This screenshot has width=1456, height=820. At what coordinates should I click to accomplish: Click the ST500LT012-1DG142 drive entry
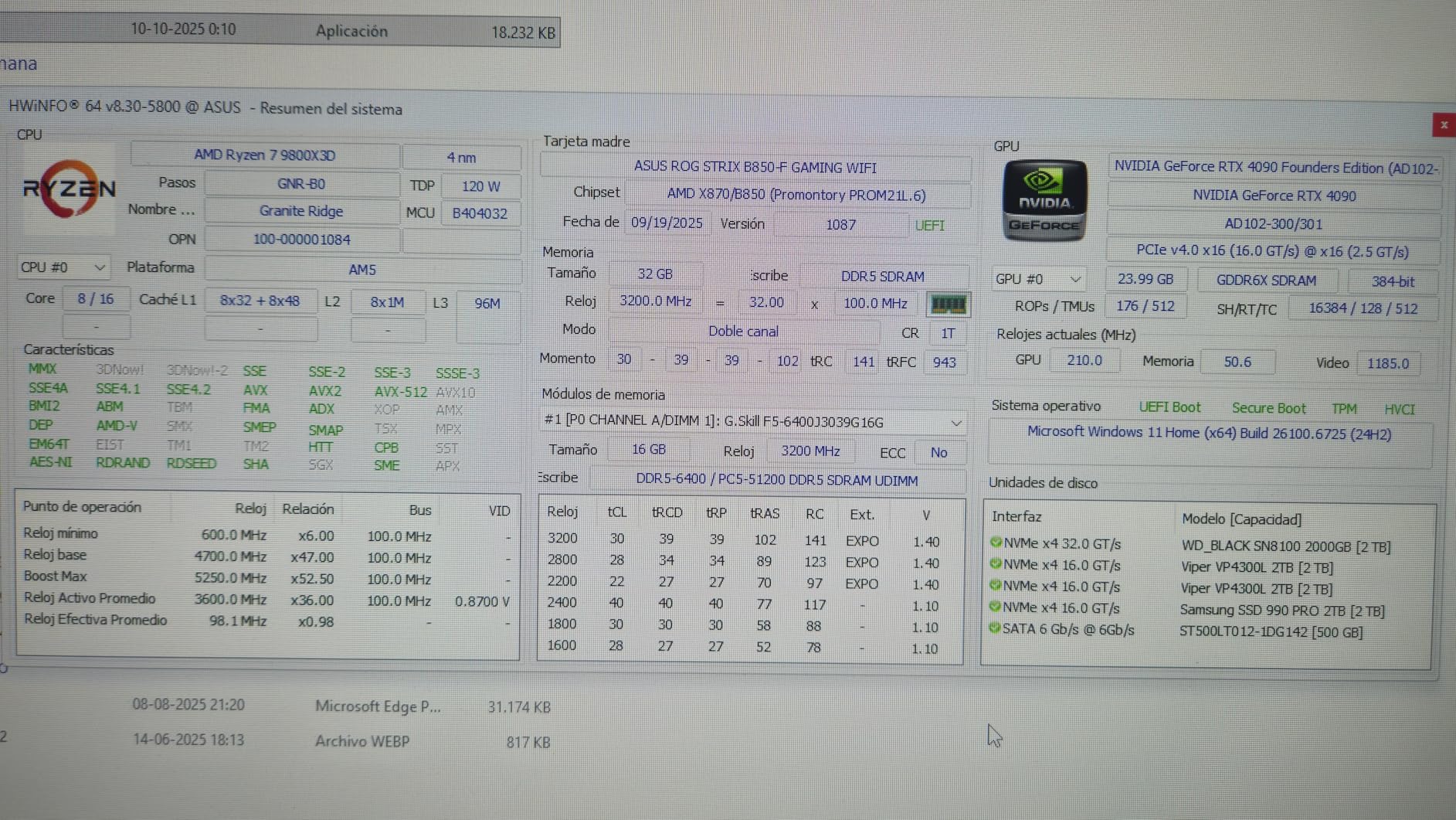click(1271, 631)
